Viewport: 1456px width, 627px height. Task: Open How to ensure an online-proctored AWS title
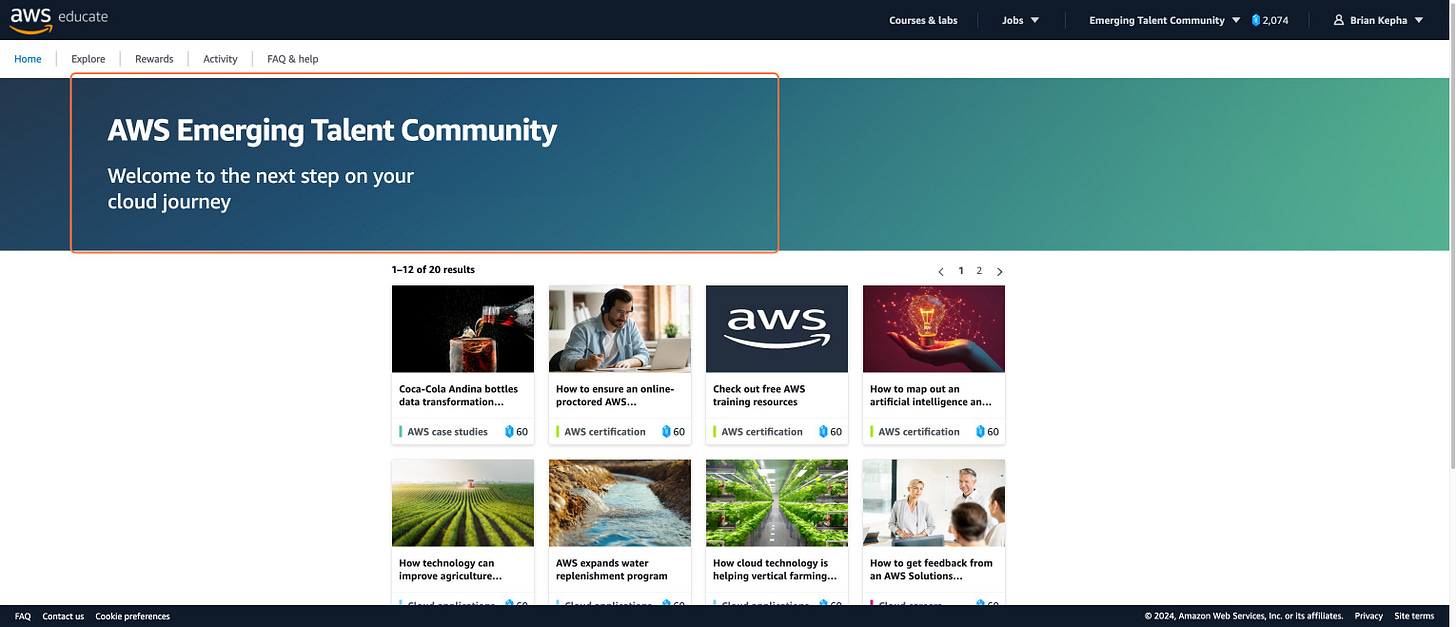coord(615,395)
